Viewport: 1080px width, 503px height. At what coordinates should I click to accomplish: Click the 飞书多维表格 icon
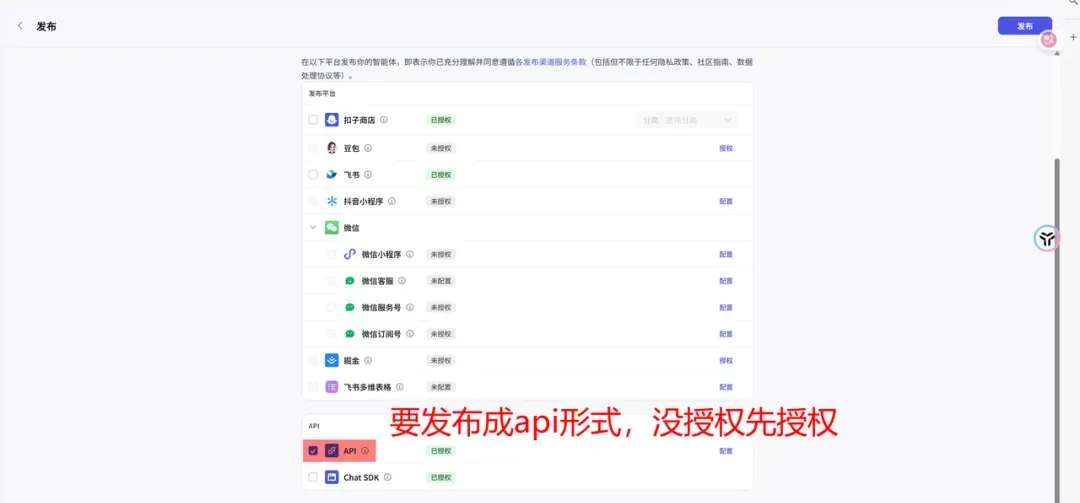331,387
